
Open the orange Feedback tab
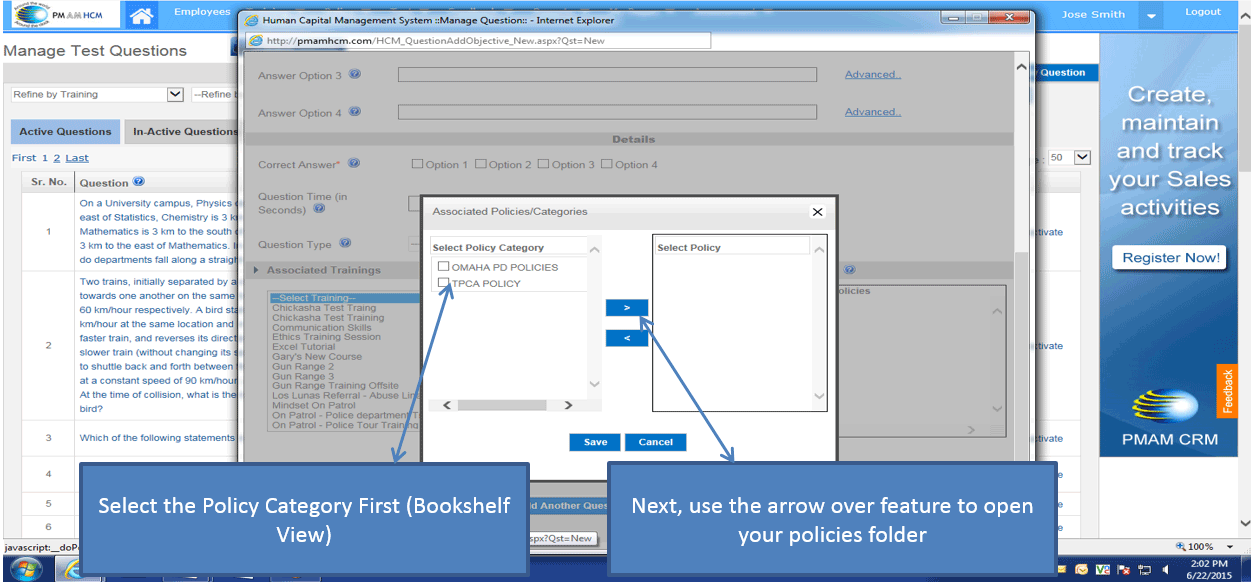point(1227,392)
